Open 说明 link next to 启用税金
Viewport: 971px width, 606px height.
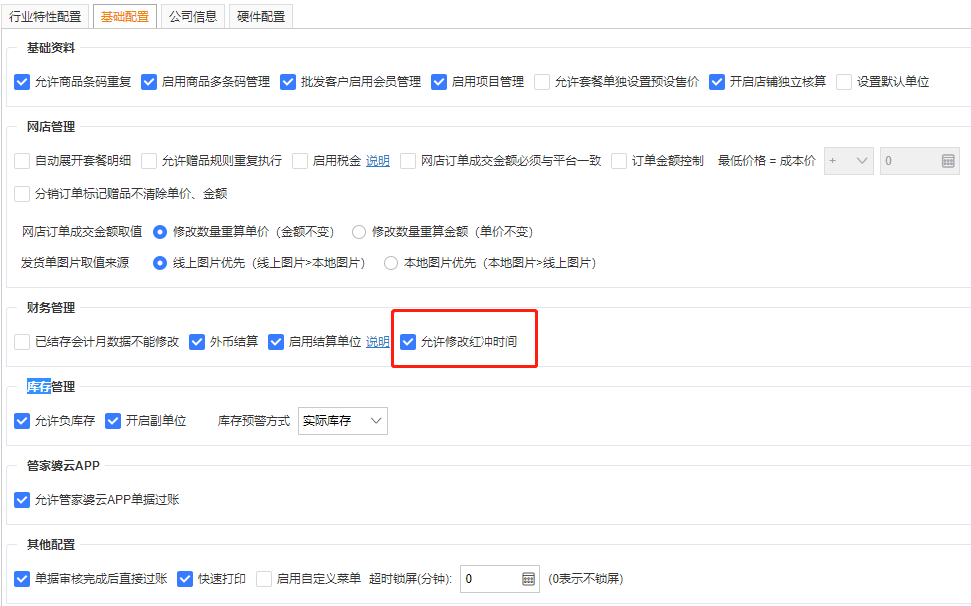tap(378, 161)
